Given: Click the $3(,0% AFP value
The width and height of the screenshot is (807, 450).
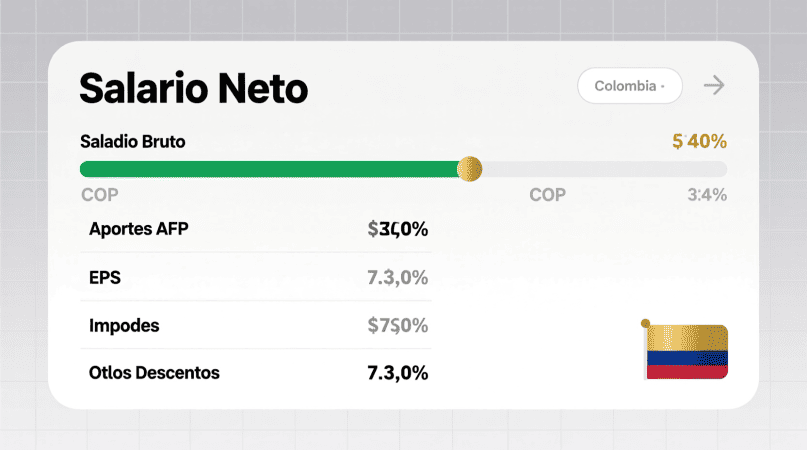Looking at the screenshot, I should 398,229.
